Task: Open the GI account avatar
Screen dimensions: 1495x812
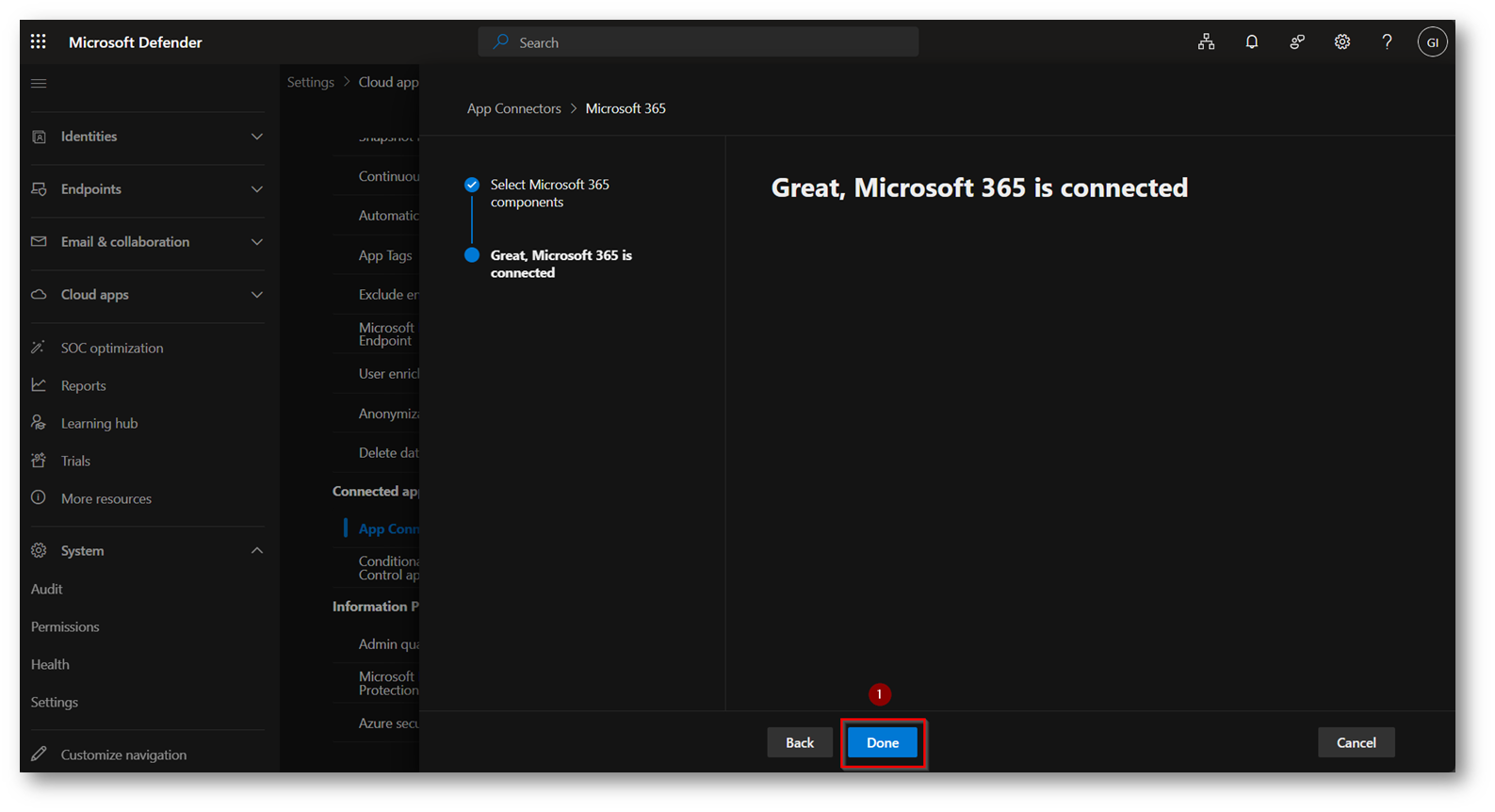Action: coord(1432,42)
